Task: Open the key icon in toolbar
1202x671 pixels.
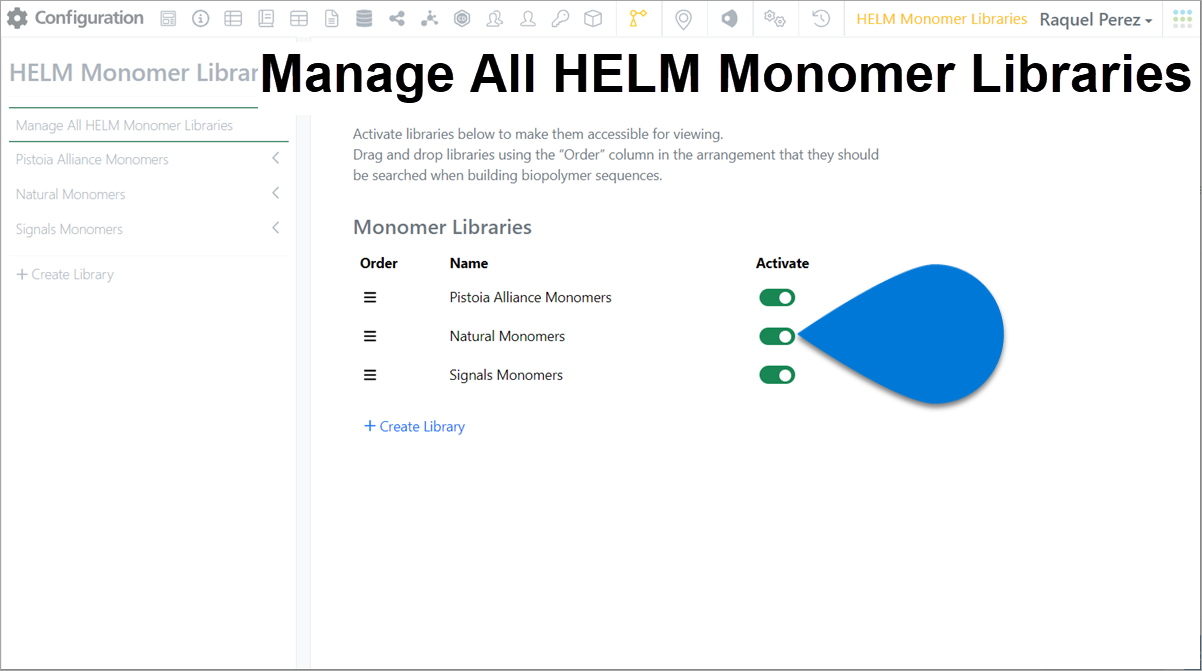Action: tap(560, 19)
